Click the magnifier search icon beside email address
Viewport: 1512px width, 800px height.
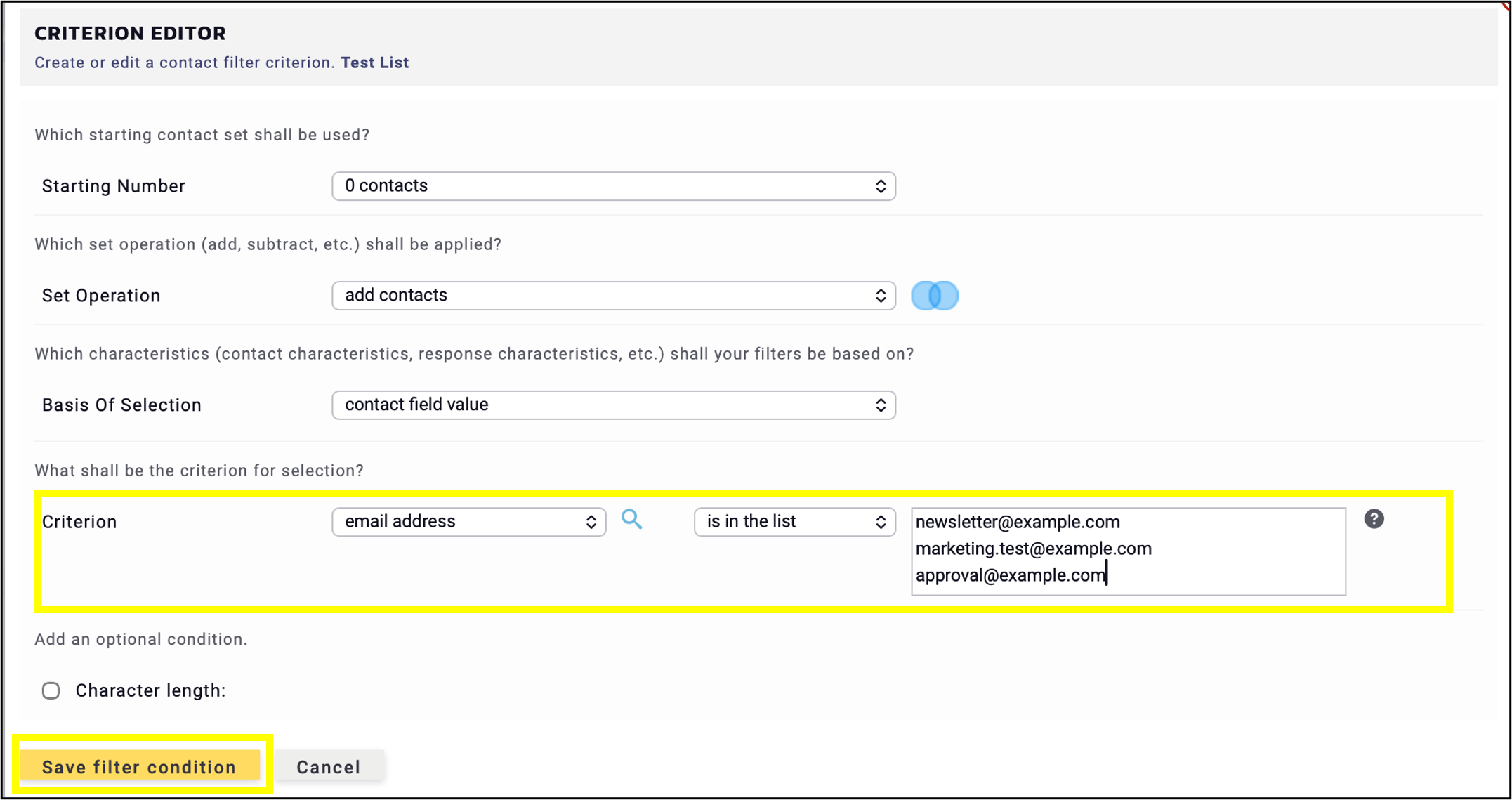point(632,520)
